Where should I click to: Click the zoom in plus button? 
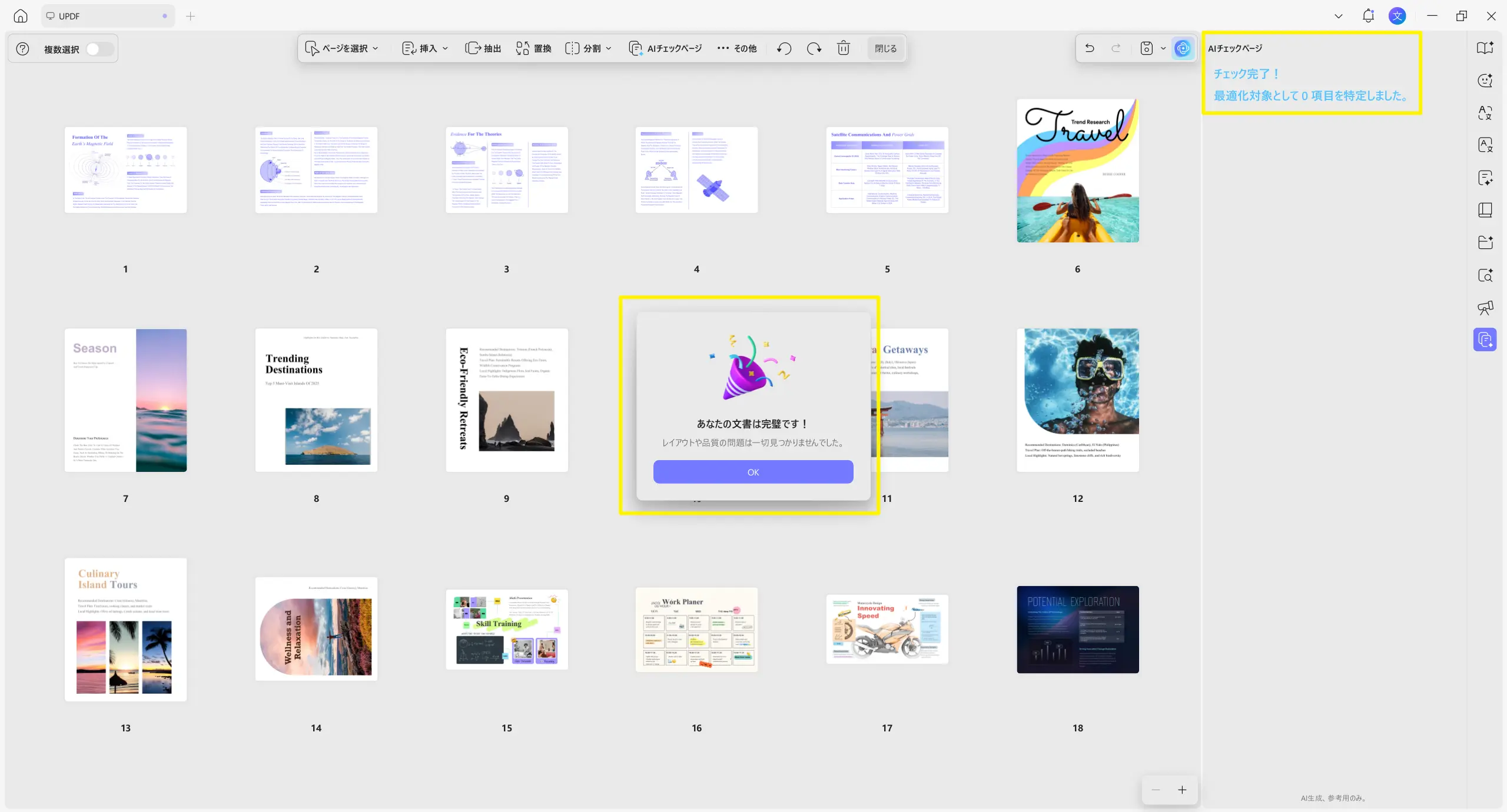tap(1182, 790)
